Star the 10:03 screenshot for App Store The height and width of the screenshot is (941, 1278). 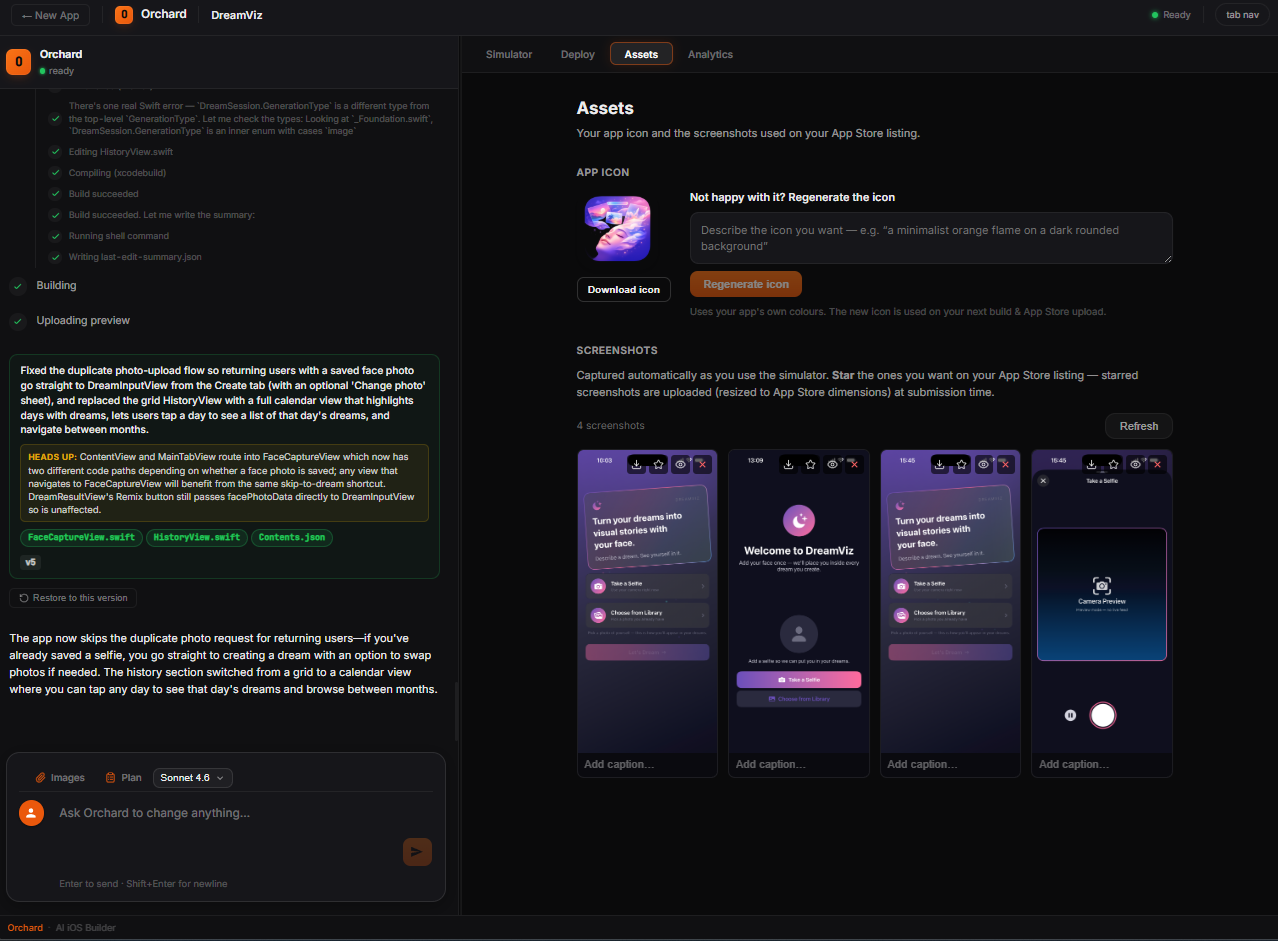[x=659, y=464]
